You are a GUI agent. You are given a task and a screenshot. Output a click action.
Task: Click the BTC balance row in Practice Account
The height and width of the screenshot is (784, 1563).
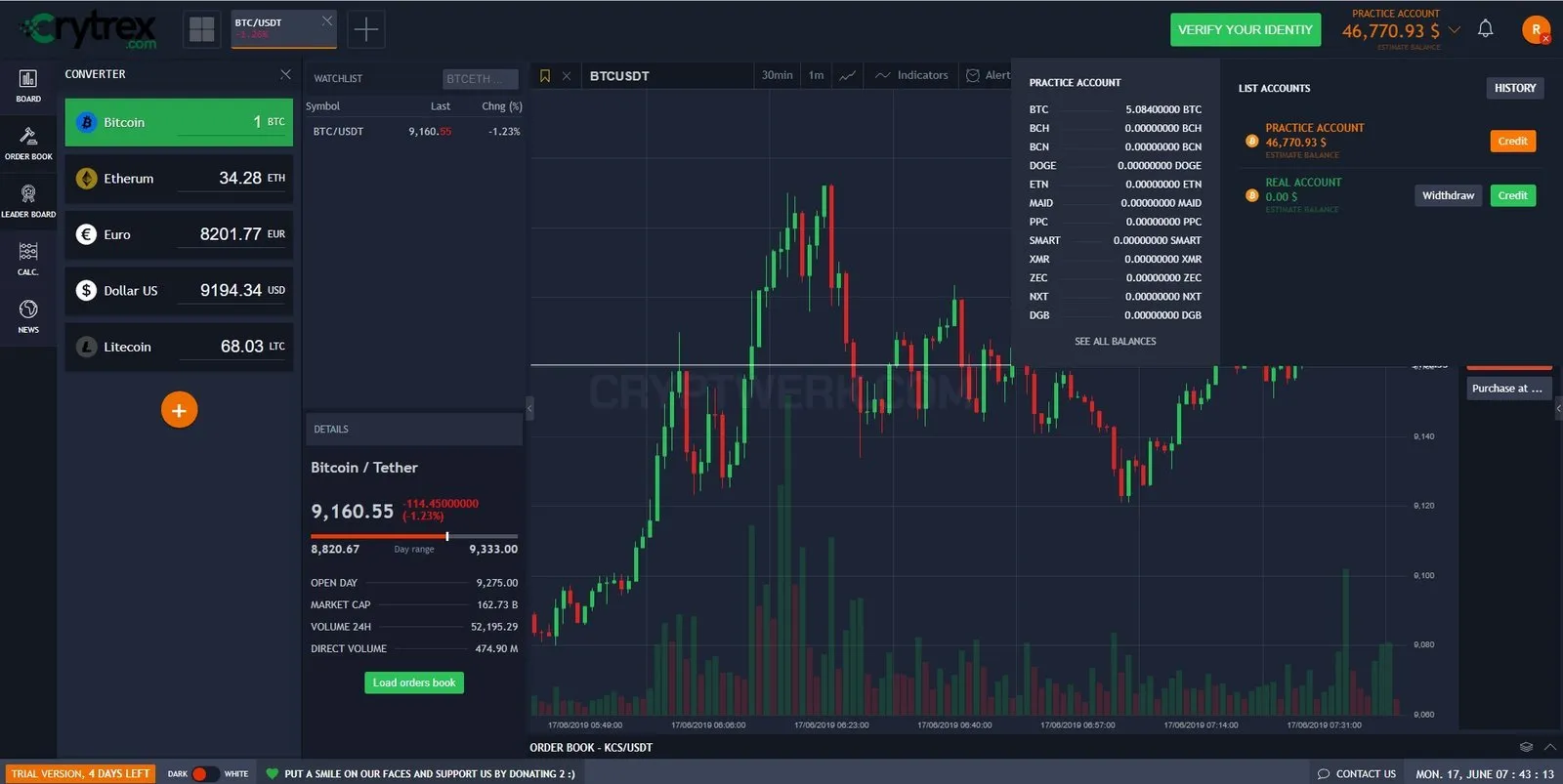tap(1116, 109)
